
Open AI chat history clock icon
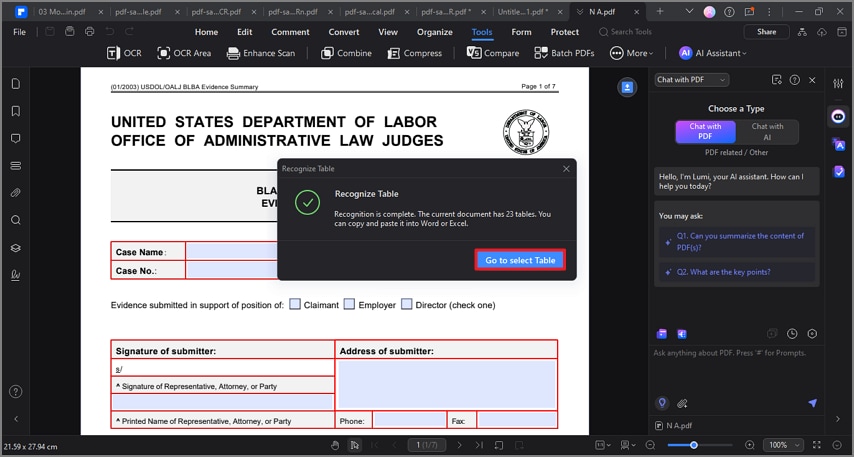[x=792, y=334]
